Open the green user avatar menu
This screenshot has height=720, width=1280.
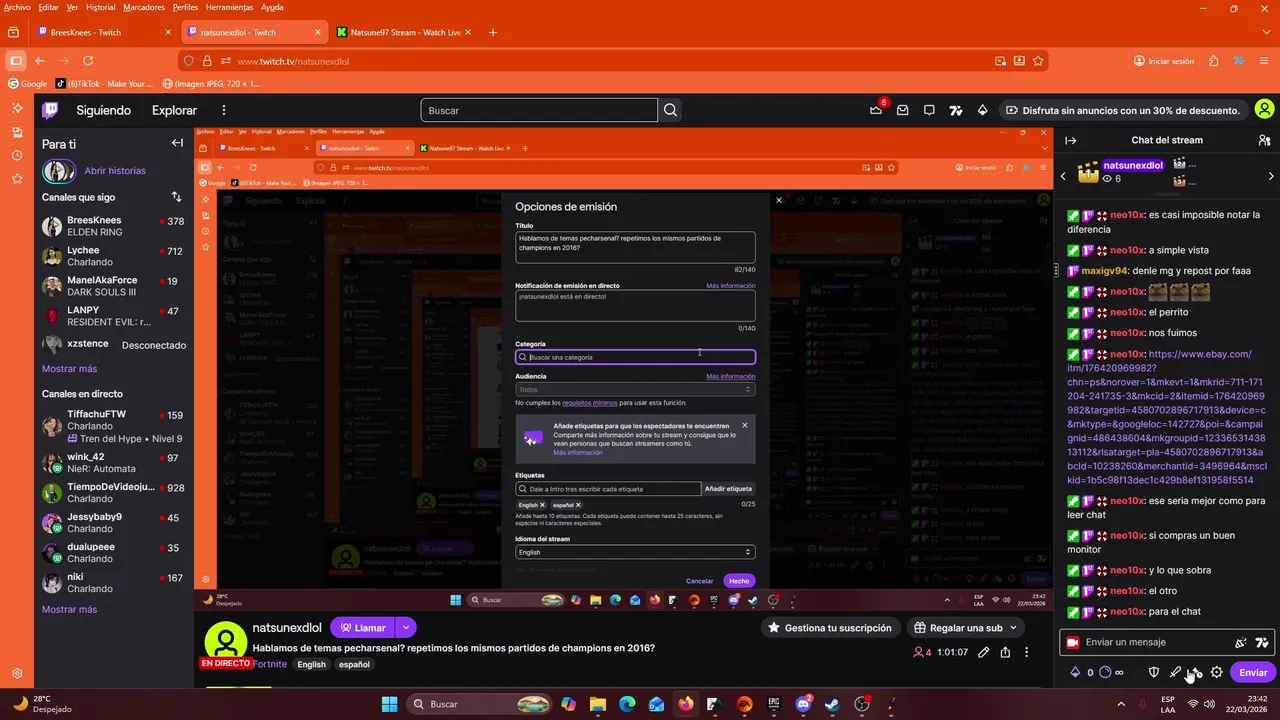[x=1264, y=110]
